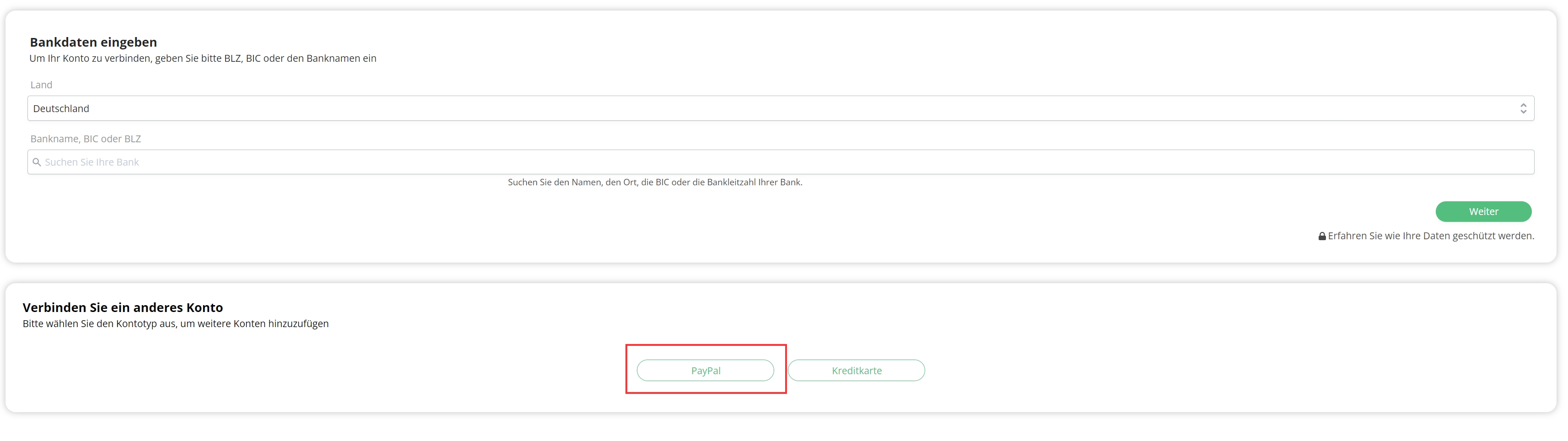
Task: Open the Land dropdown showing Deutschland
Action: click(781, 108)
